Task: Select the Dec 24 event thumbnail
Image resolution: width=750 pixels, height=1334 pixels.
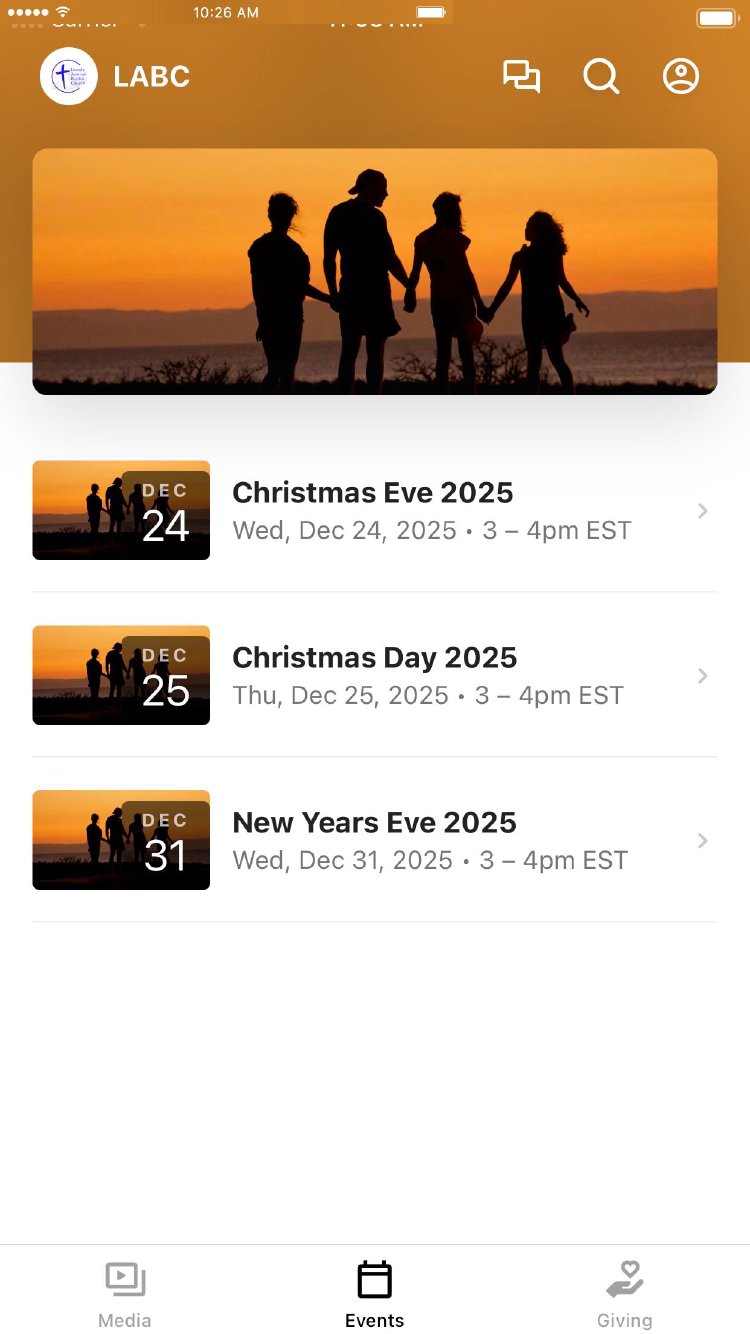Action: [121, 510]
